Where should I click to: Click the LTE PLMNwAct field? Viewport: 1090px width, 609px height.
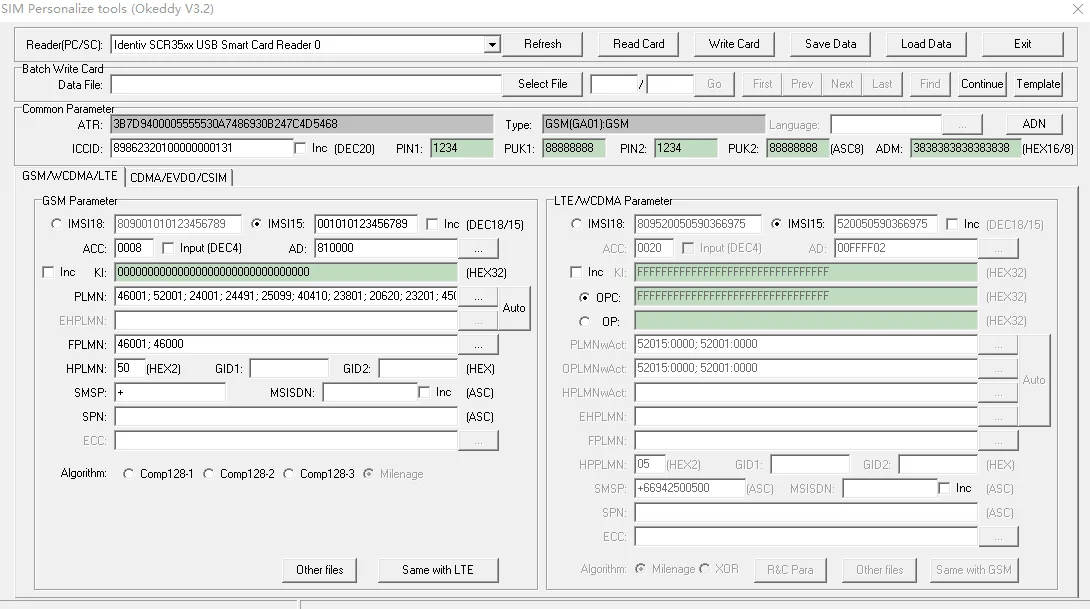pyautogui.click(x=806, y=345)
